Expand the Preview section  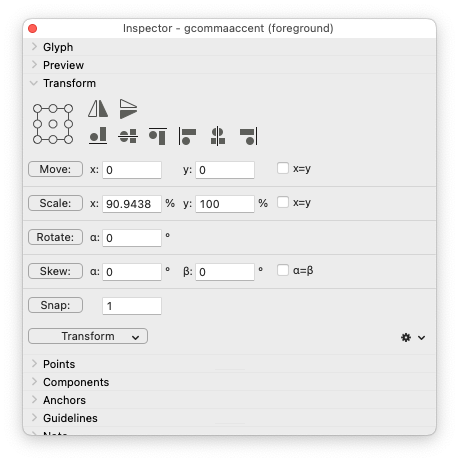click(34, 65)
